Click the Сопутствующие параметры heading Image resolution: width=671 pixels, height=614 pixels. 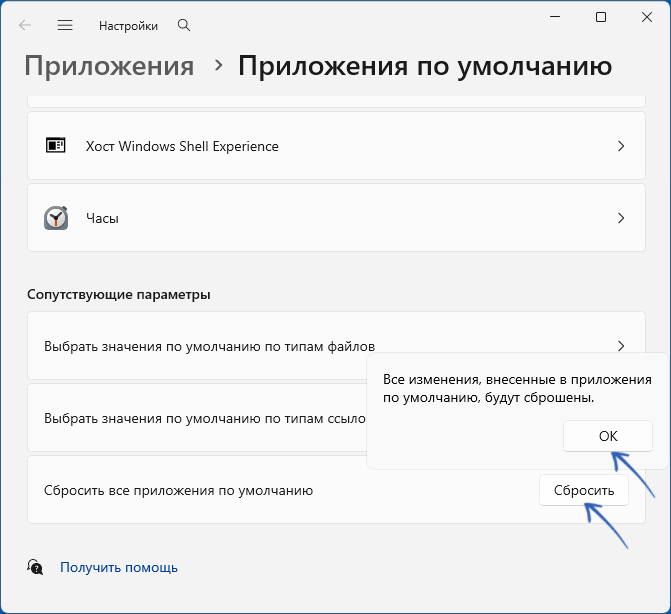119,294
